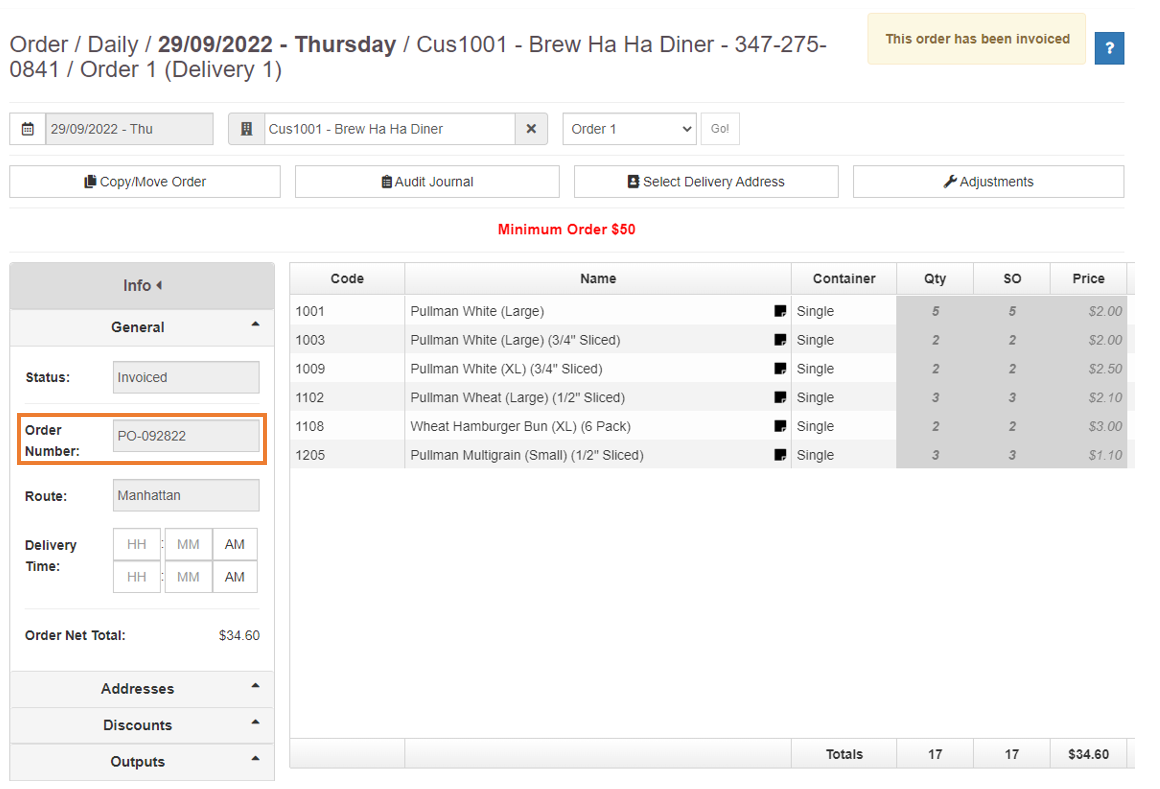Click the Container column header
The image size is (1160, 789).
pyautogui.click(x=844, y=279)
